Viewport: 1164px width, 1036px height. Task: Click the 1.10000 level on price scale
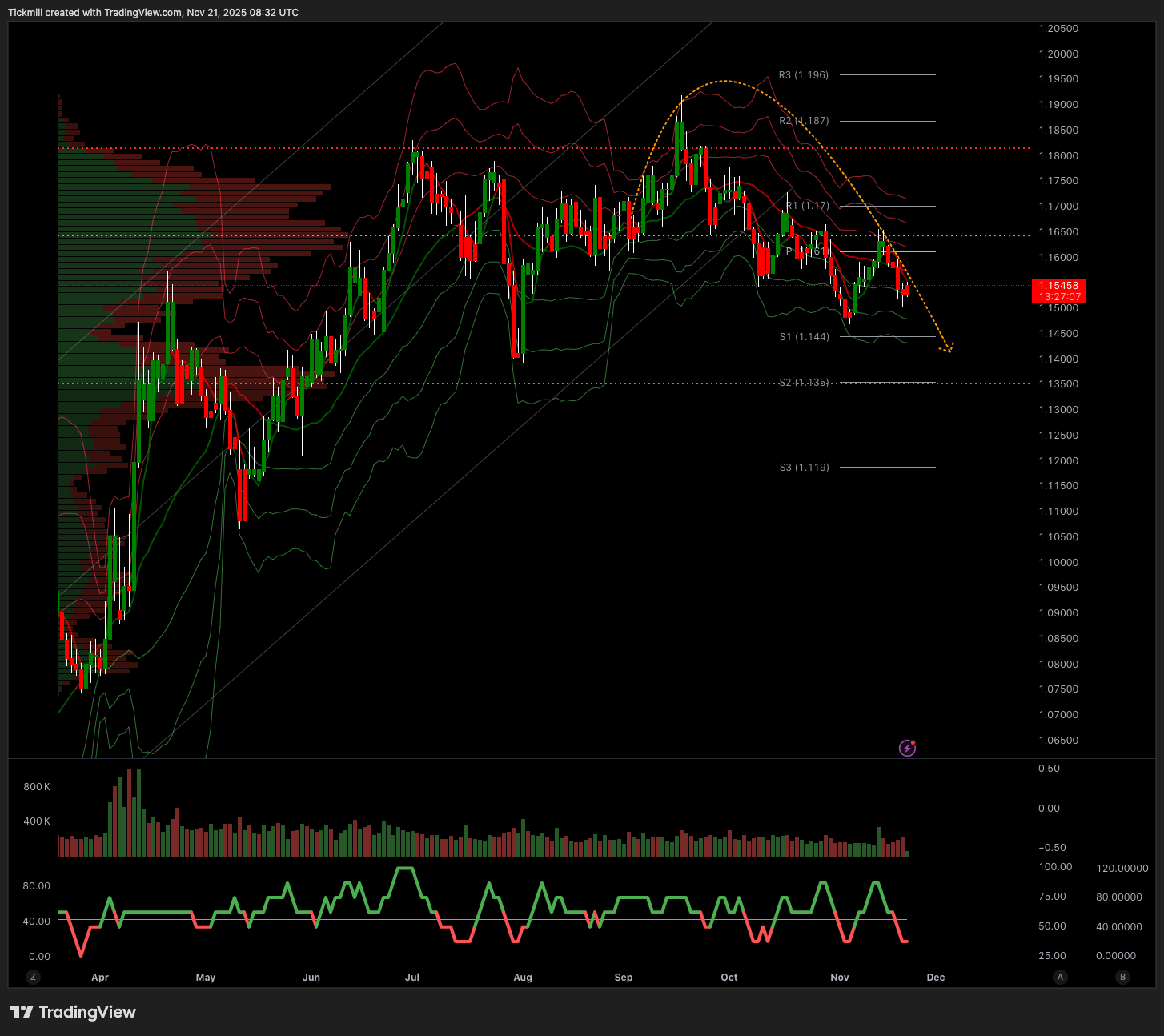(1058, 563)
